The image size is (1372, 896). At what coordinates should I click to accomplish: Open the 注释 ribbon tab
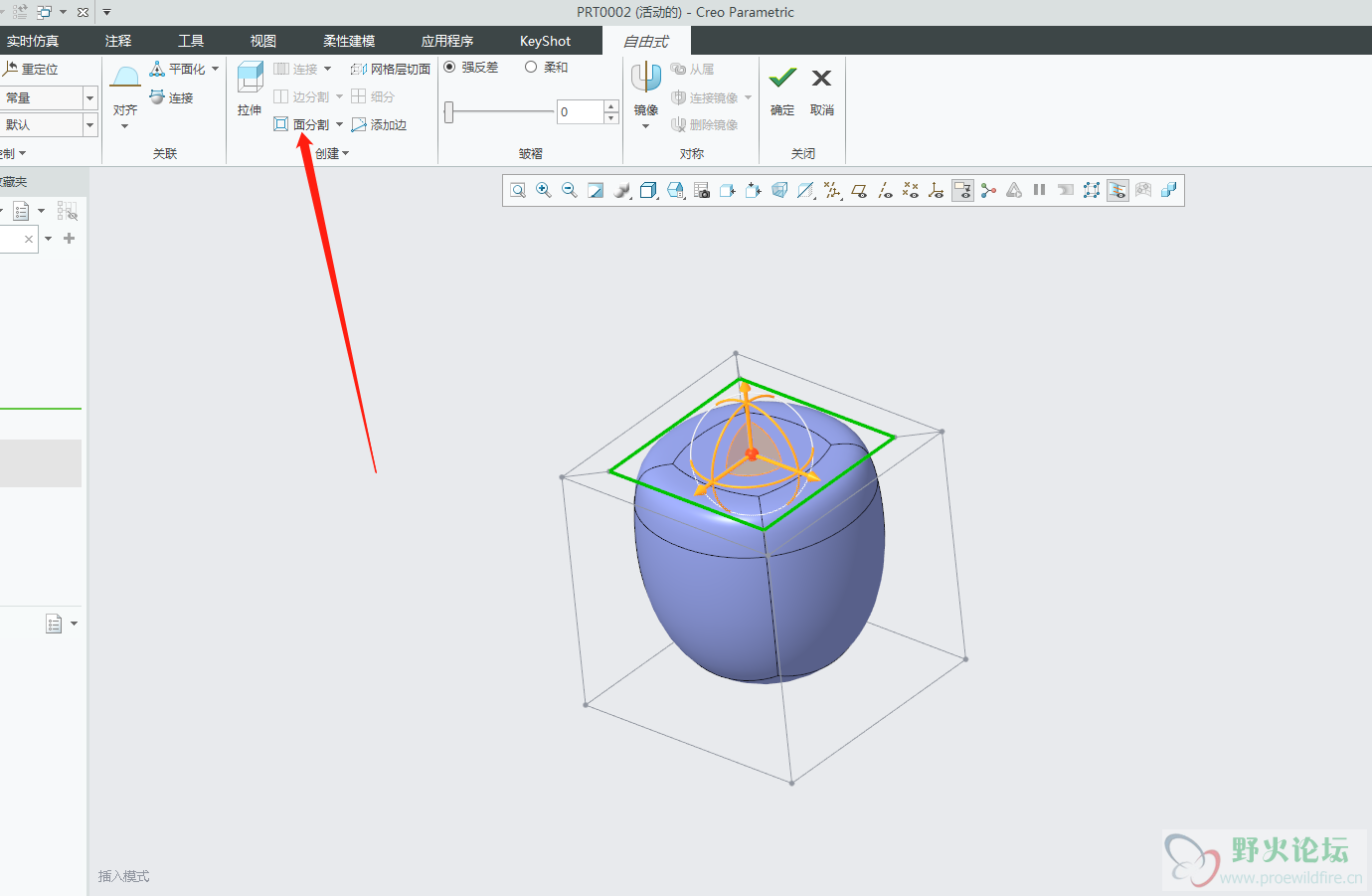pos(118,41)
